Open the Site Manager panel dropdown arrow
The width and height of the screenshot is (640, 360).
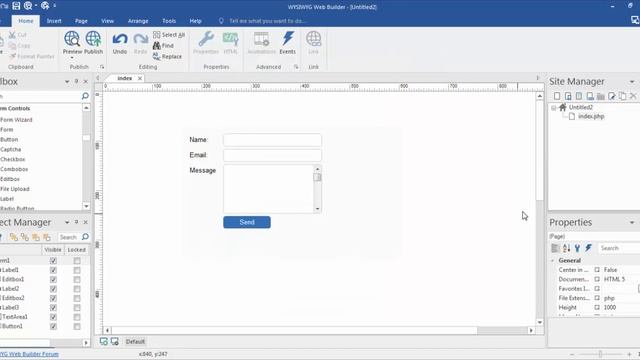click(x=632, y=82)
